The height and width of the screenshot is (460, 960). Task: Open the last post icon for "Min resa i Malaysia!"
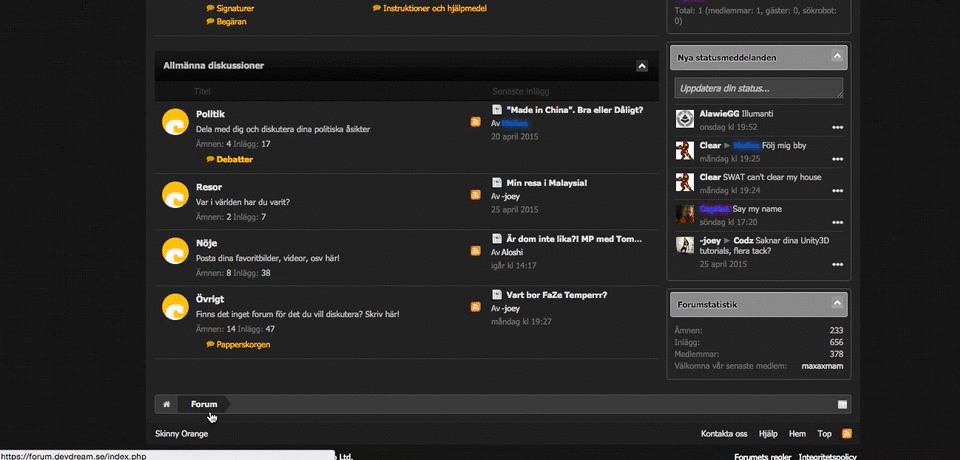(497, 183)
